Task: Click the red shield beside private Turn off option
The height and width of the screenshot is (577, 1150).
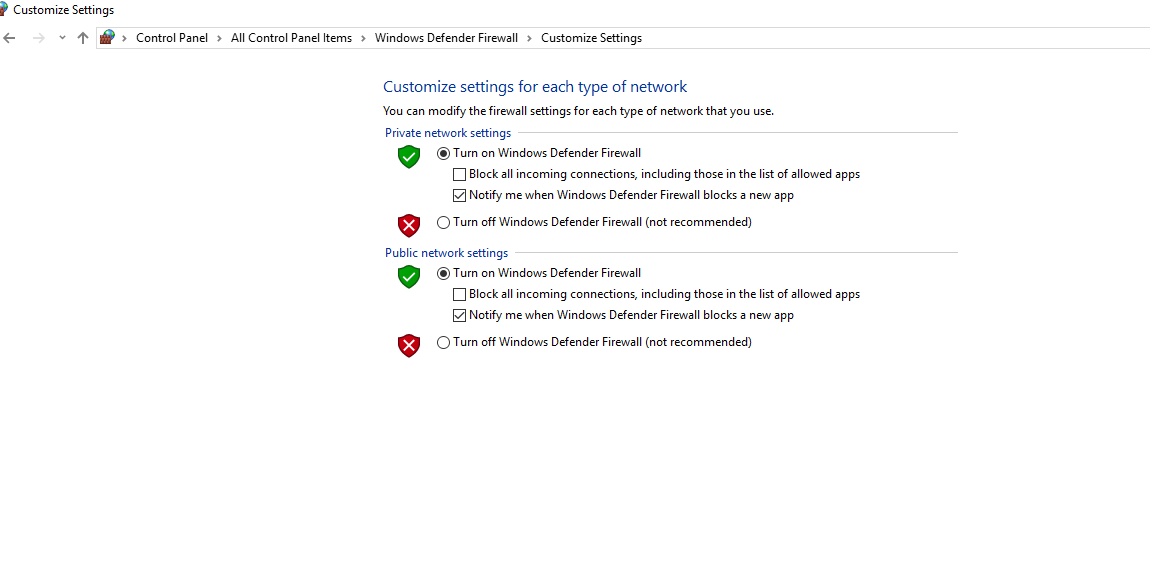Action: pyautogui.click(x=408, y=225)
